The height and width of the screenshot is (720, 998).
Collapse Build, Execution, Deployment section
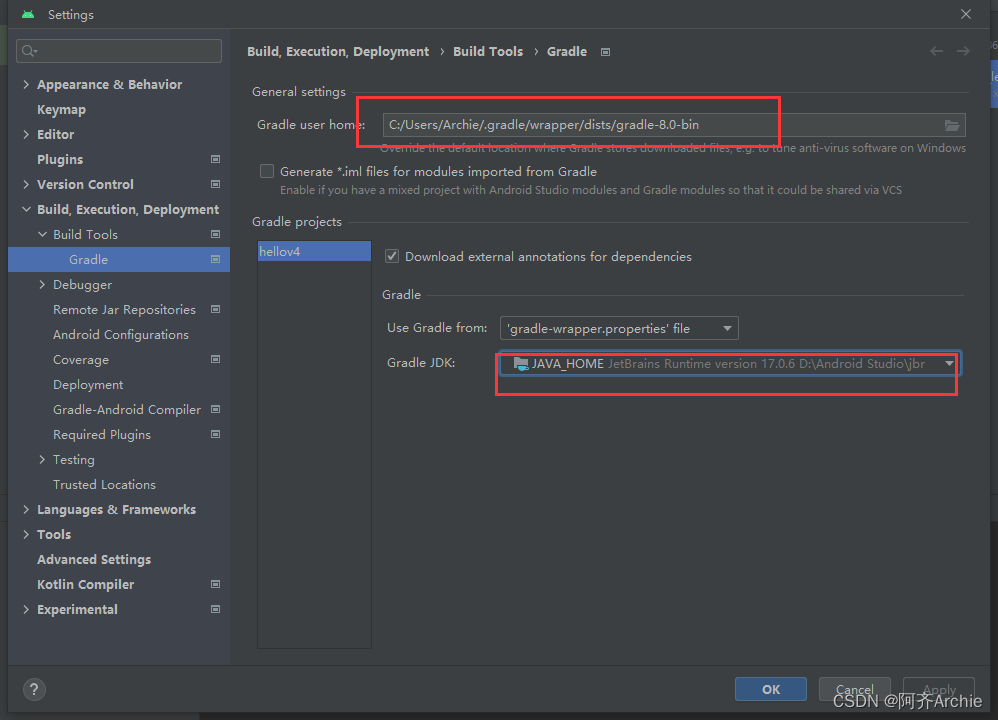(x=26, y=209)
